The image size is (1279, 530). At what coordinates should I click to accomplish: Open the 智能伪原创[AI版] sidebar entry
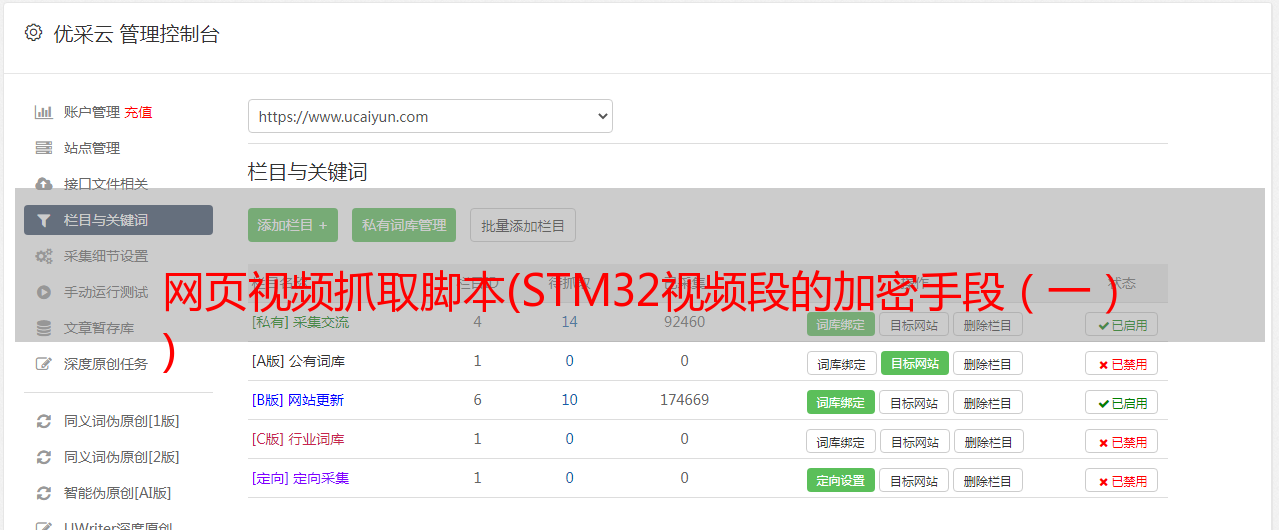[118, 493]
